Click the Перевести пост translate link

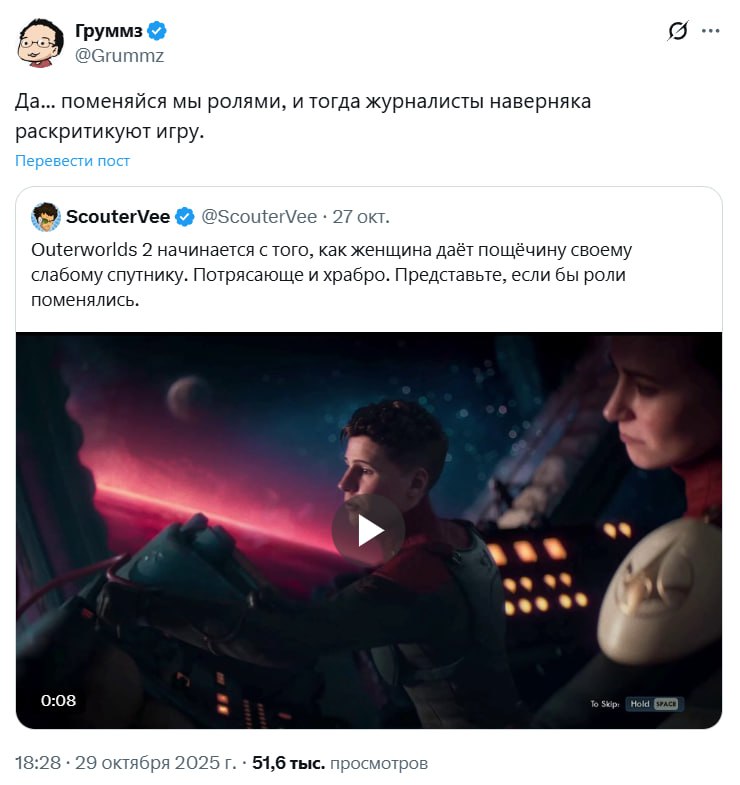[72, 161]
